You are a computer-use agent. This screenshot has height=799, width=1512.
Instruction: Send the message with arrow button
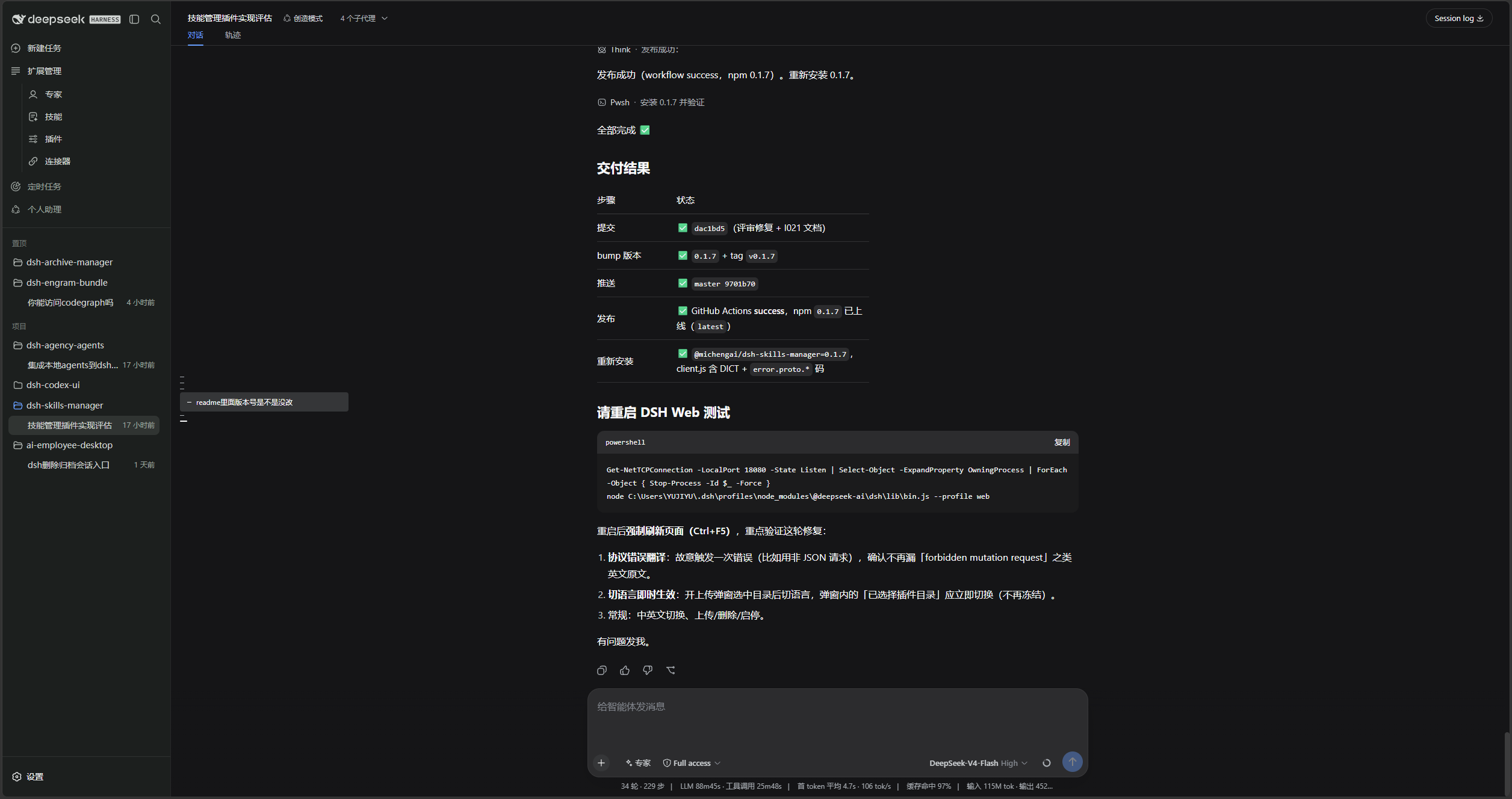pyautogui.click(x=1072, y=762)
